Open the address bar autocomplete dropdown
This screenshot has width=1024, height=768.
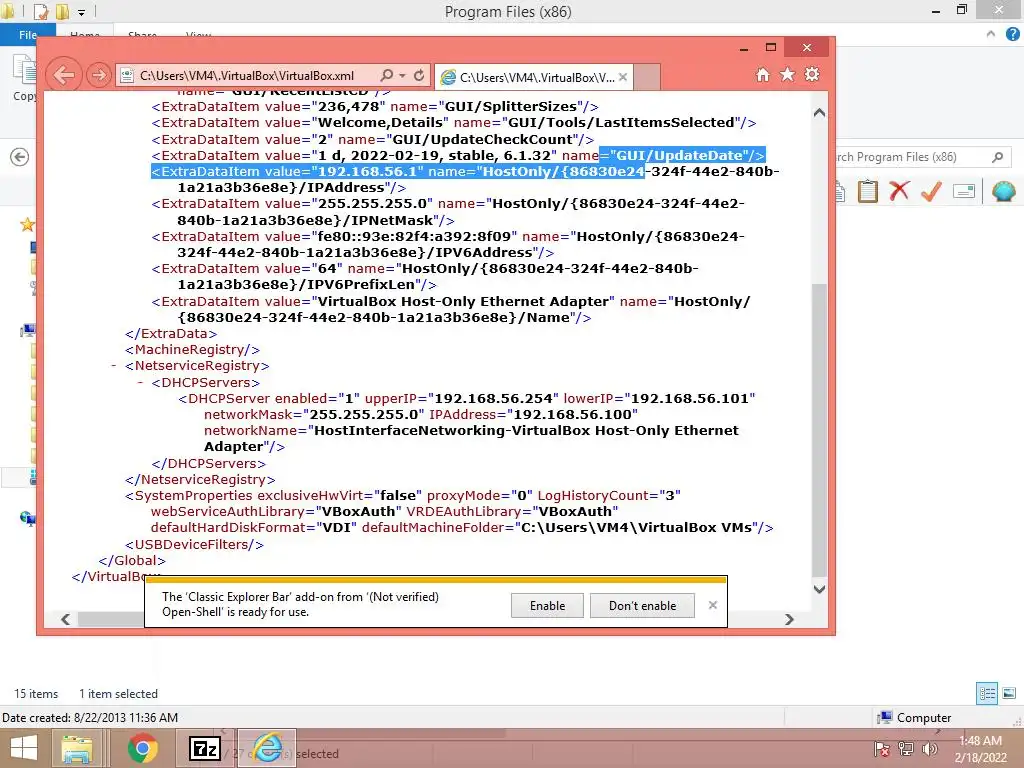click(403, 76)
